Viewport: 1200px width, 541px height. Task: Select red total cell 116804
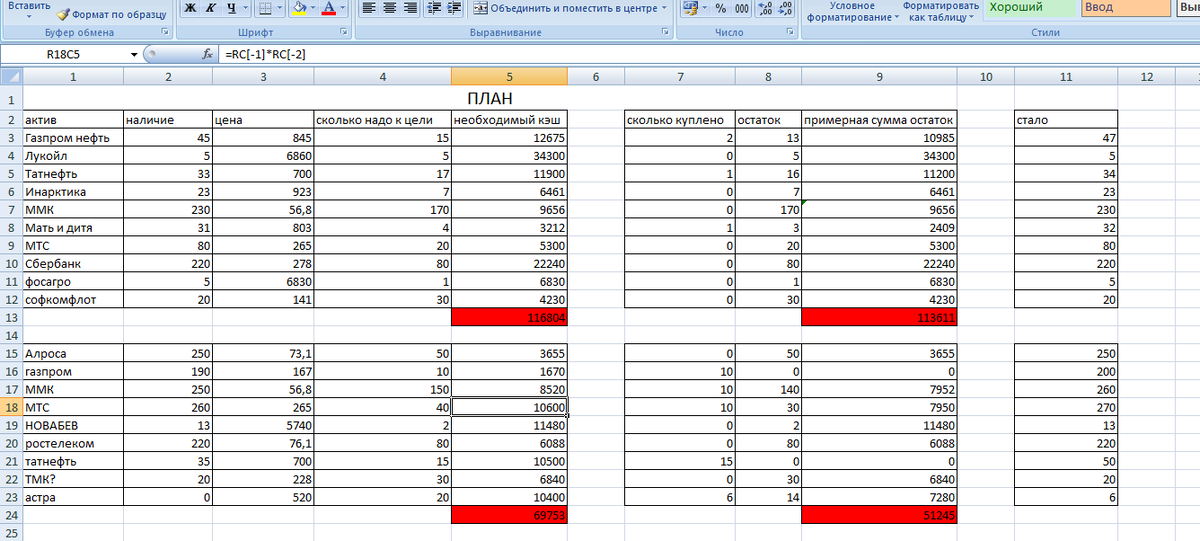509,317
